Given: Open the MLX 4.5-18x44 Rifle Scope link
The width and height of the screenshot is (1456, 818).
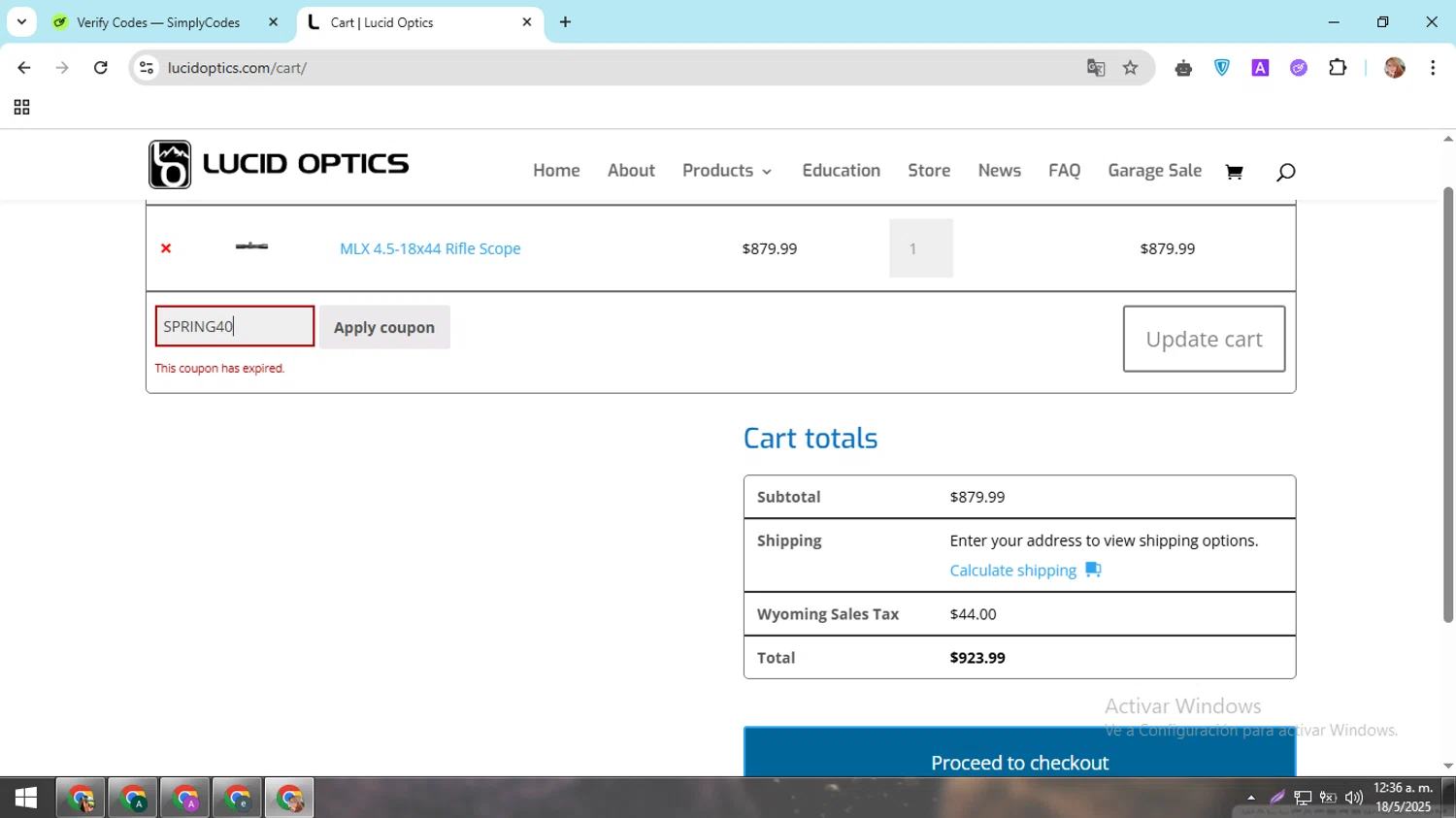Looking at the screenshot, I should 430,248.
